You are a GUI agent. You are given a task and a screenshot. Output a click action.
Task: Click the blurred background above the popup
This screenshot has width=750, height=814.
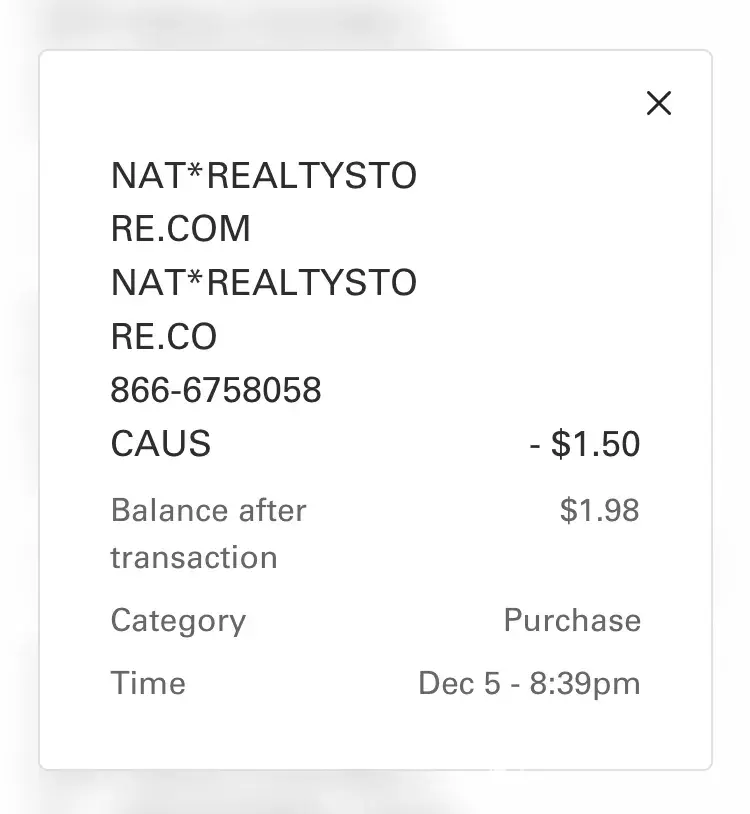coord(375,22)
